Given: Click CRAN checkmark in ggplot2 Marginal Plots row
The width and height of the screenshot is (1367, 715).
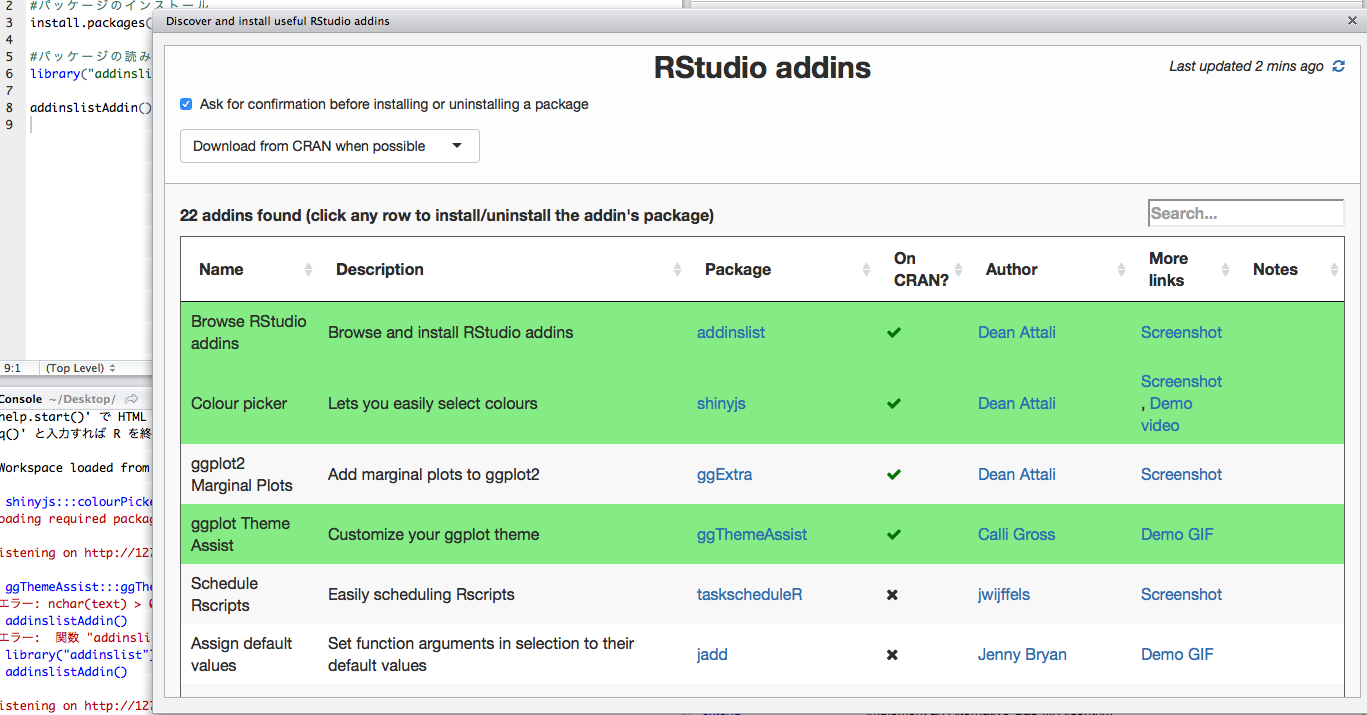Looking at the screenshot, I should click(x=894, y=474).
